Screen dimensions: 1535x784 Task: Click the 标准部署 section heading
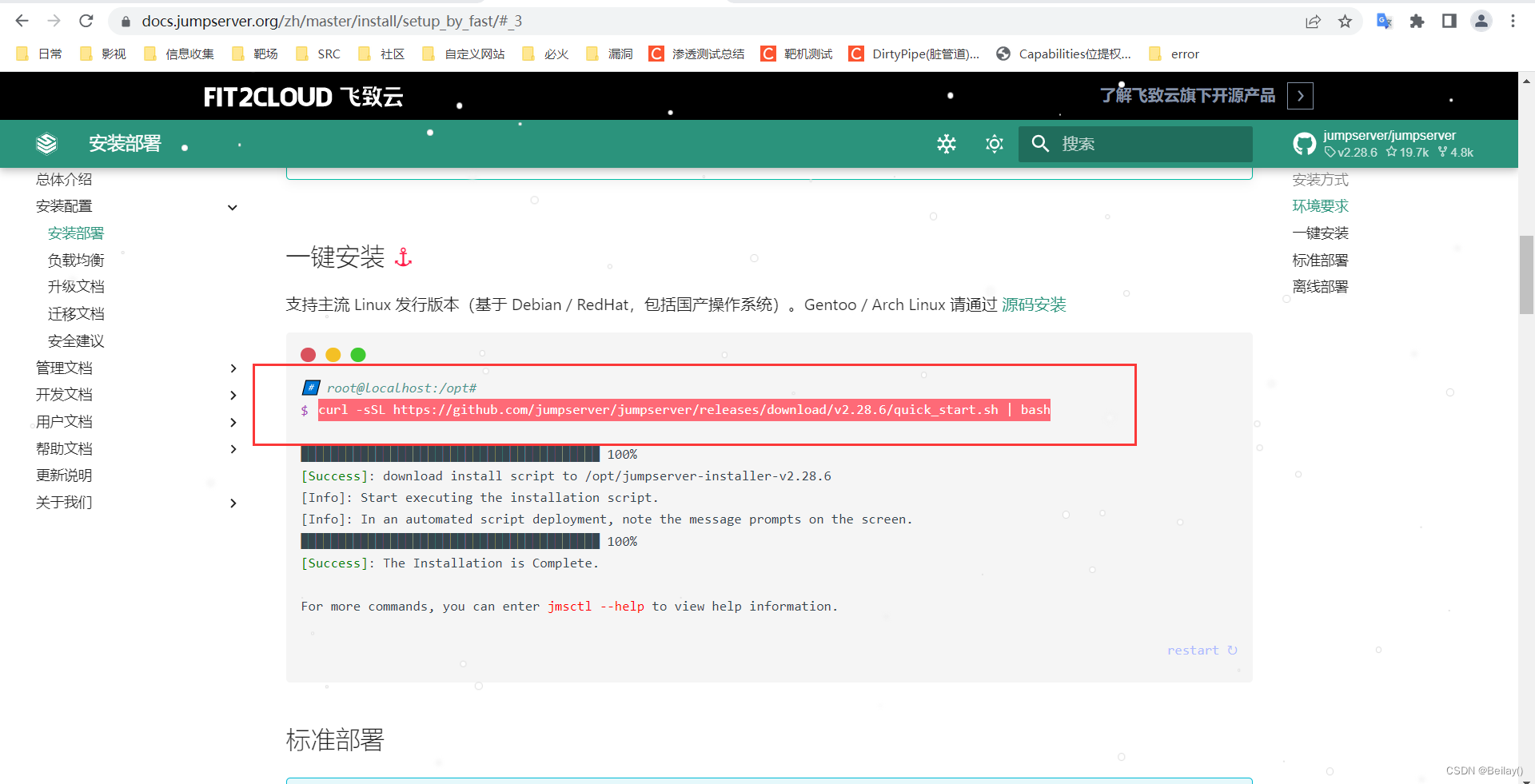(x=335, y=740)
